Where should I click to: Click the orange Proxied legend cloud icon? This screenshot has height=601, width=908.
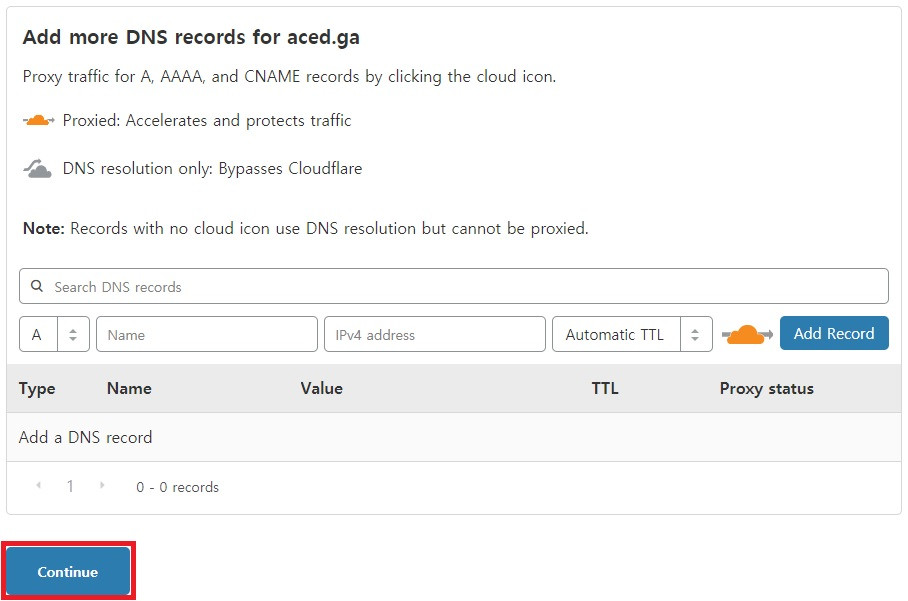(37, 118)
